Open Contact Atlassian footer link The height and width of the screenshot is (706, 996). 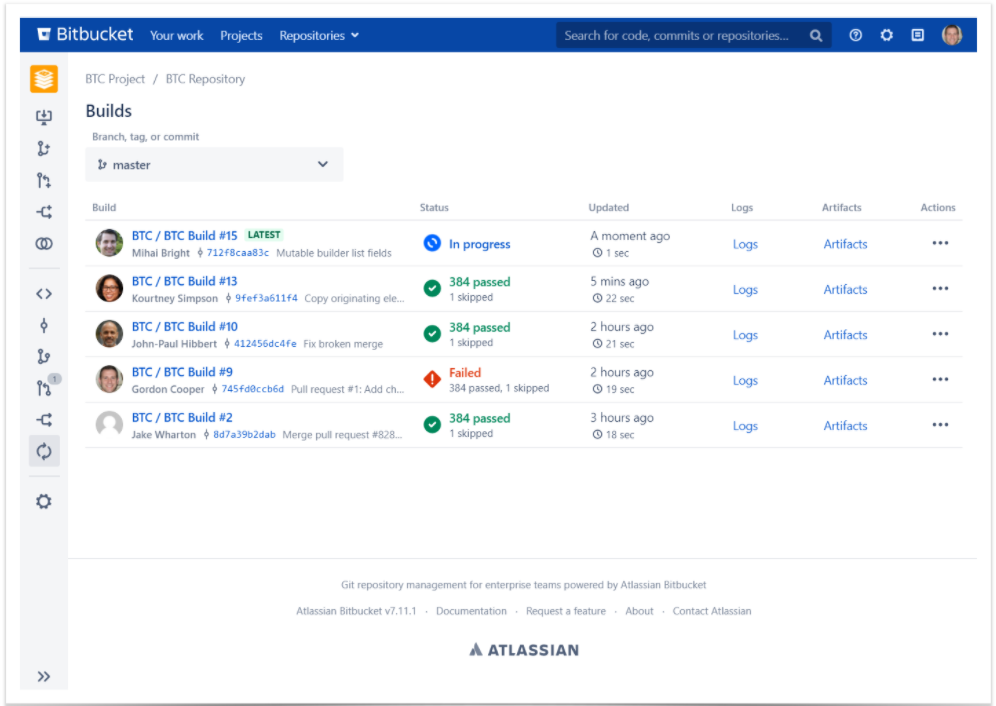coord(712,611)
